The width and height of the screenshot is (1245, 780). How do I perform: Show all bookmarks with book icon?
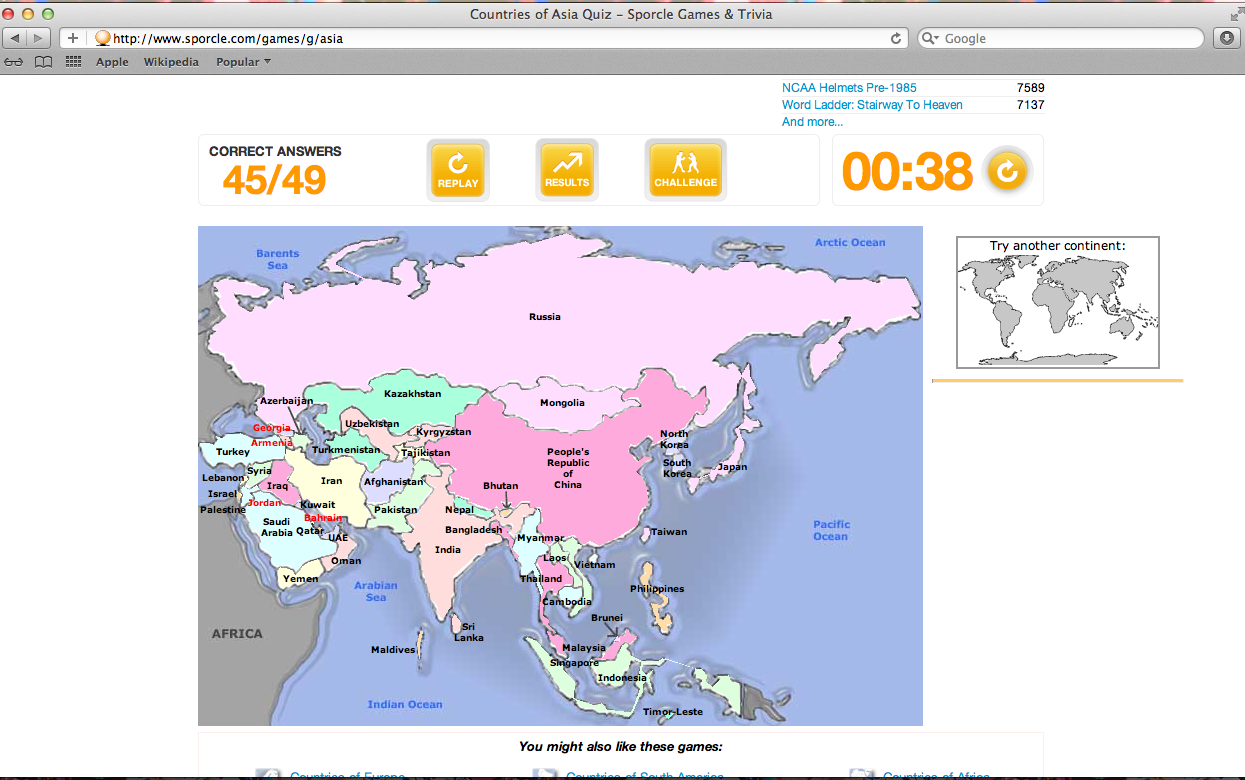(x=43, y=62)
